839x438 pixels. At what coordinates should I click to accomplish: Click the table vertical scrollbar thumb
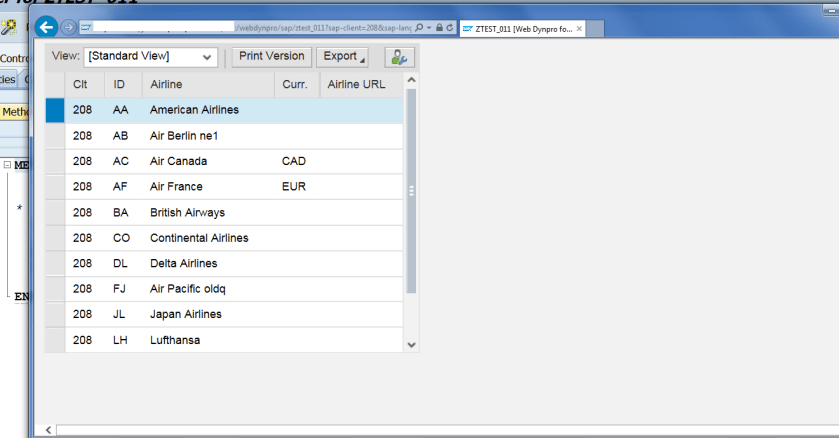point(411,191)
